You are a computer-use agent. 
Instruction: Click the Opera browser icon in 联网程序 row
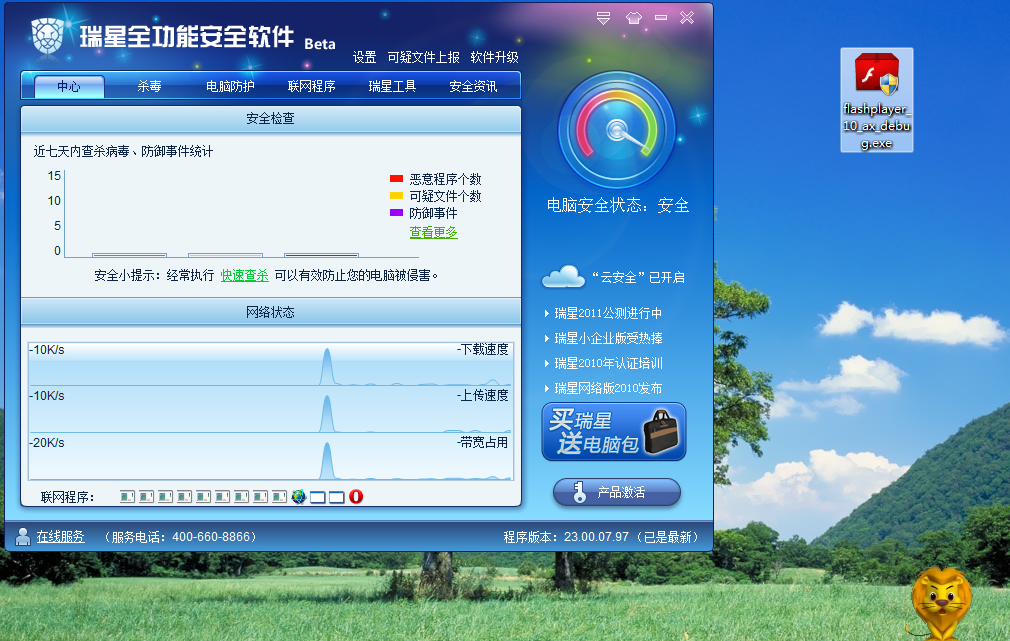pyautogui.click(x=356, y=497)
